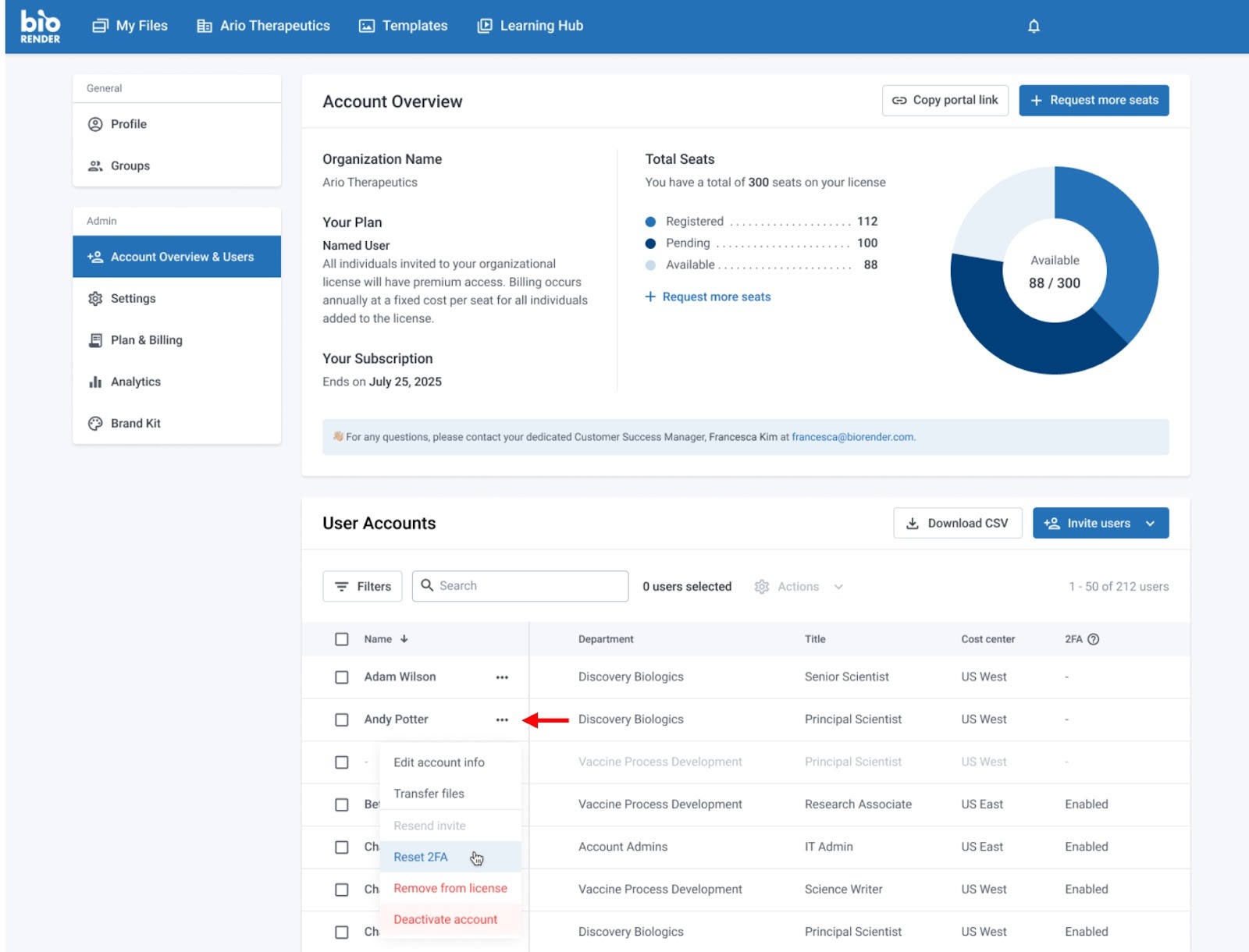
Task: Click the notification bell icon
Action: (1034, 26)
